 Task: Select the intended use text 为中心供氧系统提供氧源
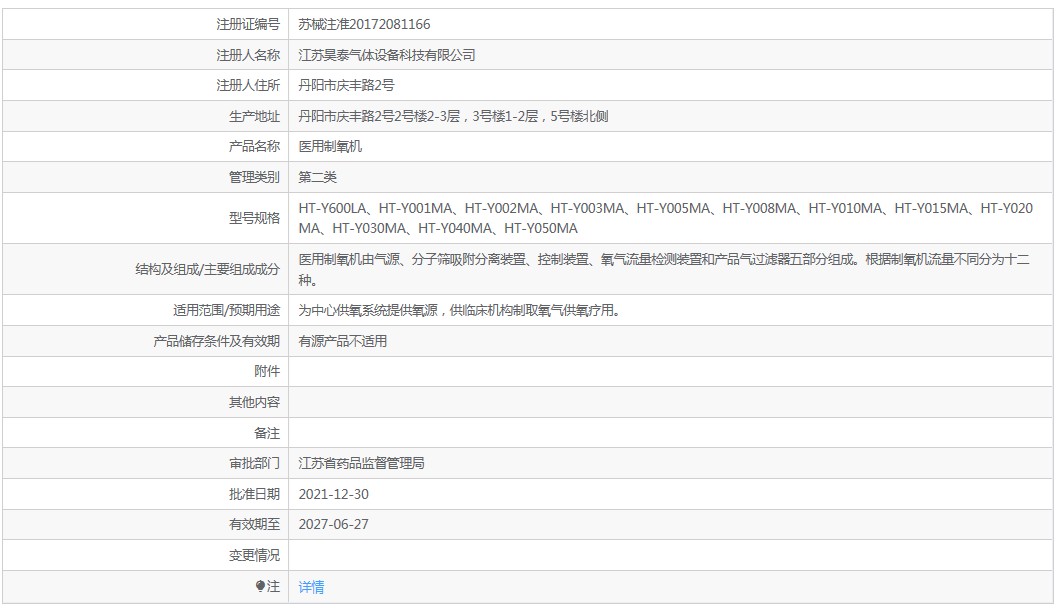[459, 310]
